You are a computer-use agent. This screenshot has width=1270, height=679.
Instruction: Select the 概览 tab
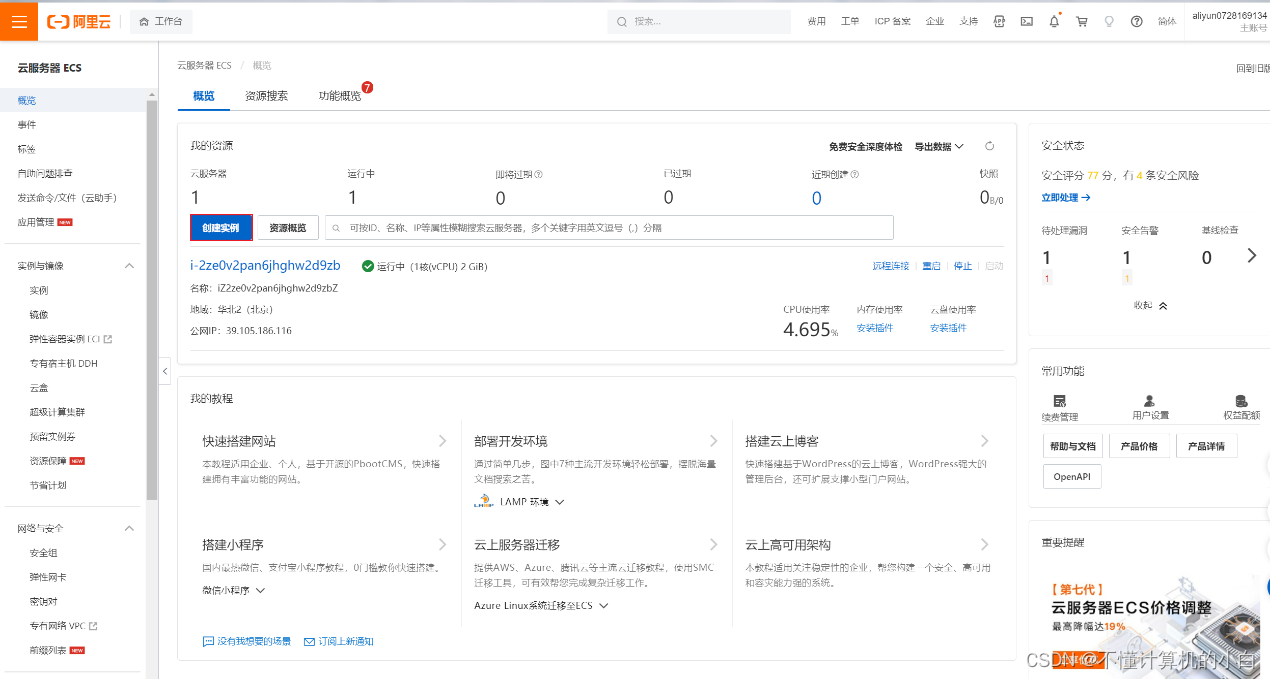tap(203, 96)
